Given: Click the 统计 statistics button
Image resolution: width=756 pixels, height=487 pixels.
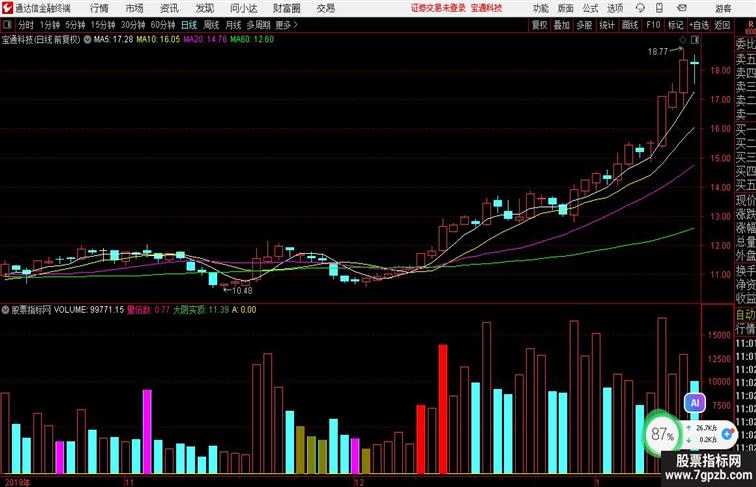Looking at the screenshot, I should click(x=607, y=25).
